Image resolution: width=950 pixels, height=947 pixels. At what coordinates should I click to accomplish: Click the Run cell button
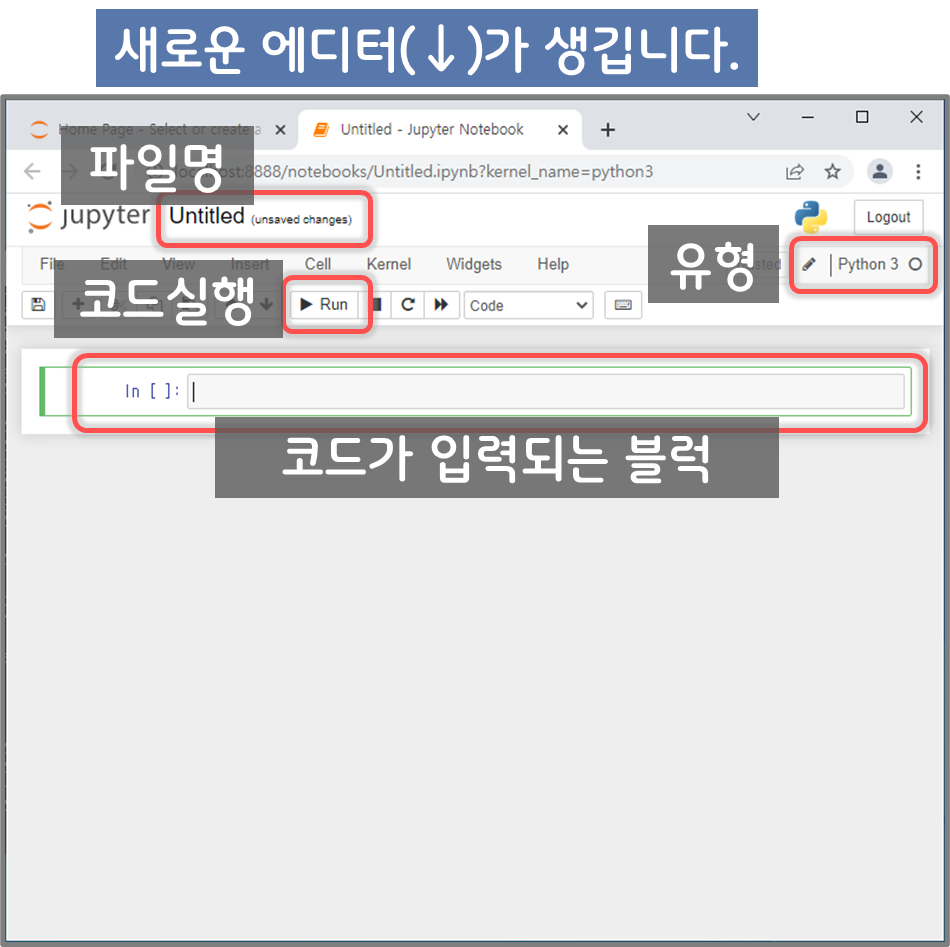tap(324, 305)
